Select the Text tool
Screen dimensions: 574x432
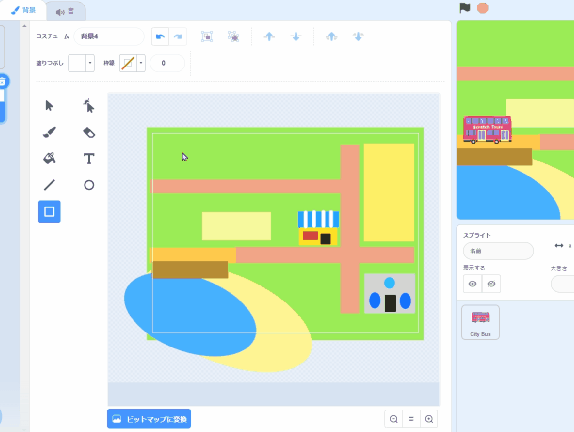(x=89, y=159)
